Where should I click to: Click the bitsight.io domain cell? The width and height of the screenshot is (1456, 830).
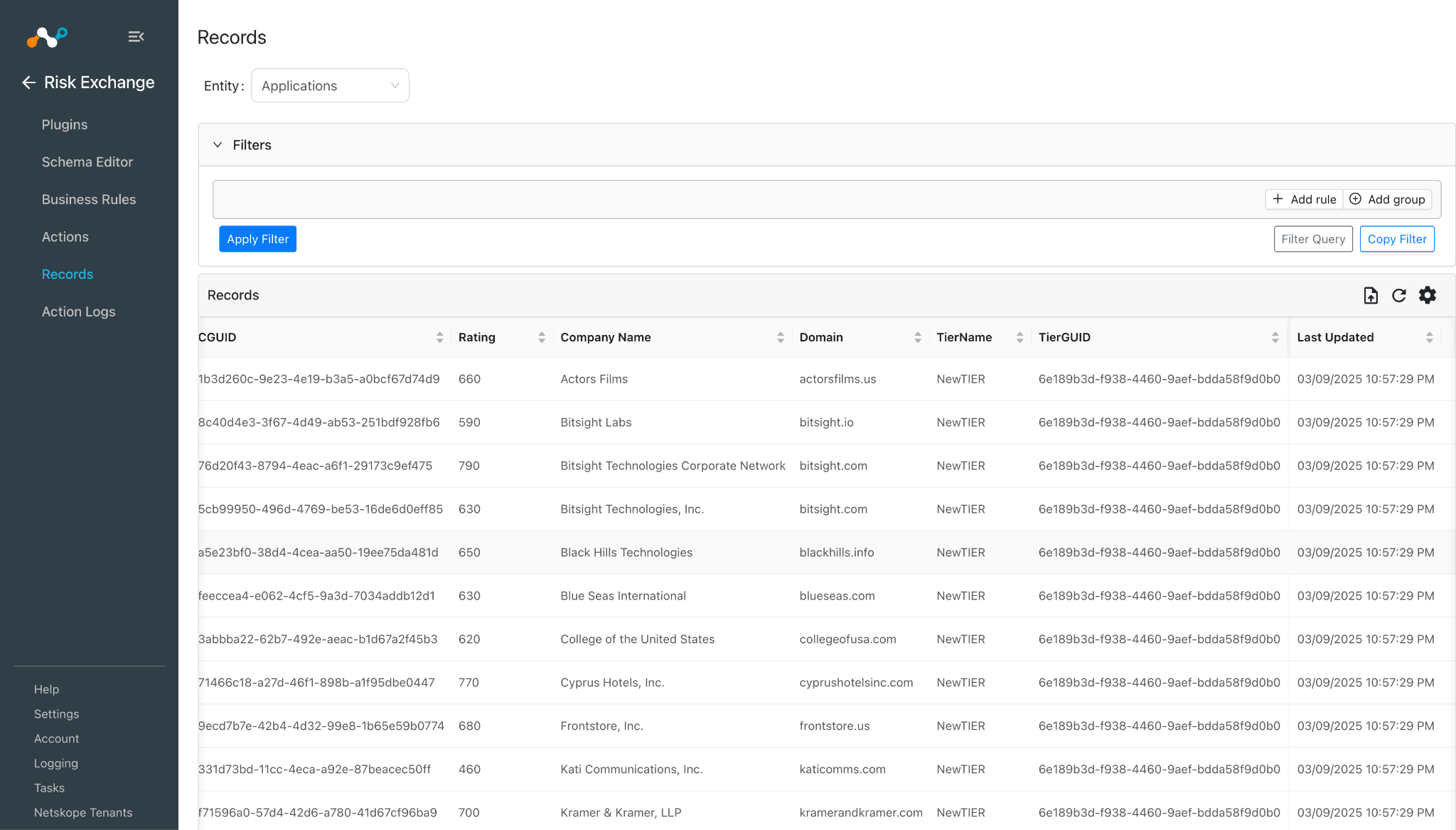coord(826,422)
